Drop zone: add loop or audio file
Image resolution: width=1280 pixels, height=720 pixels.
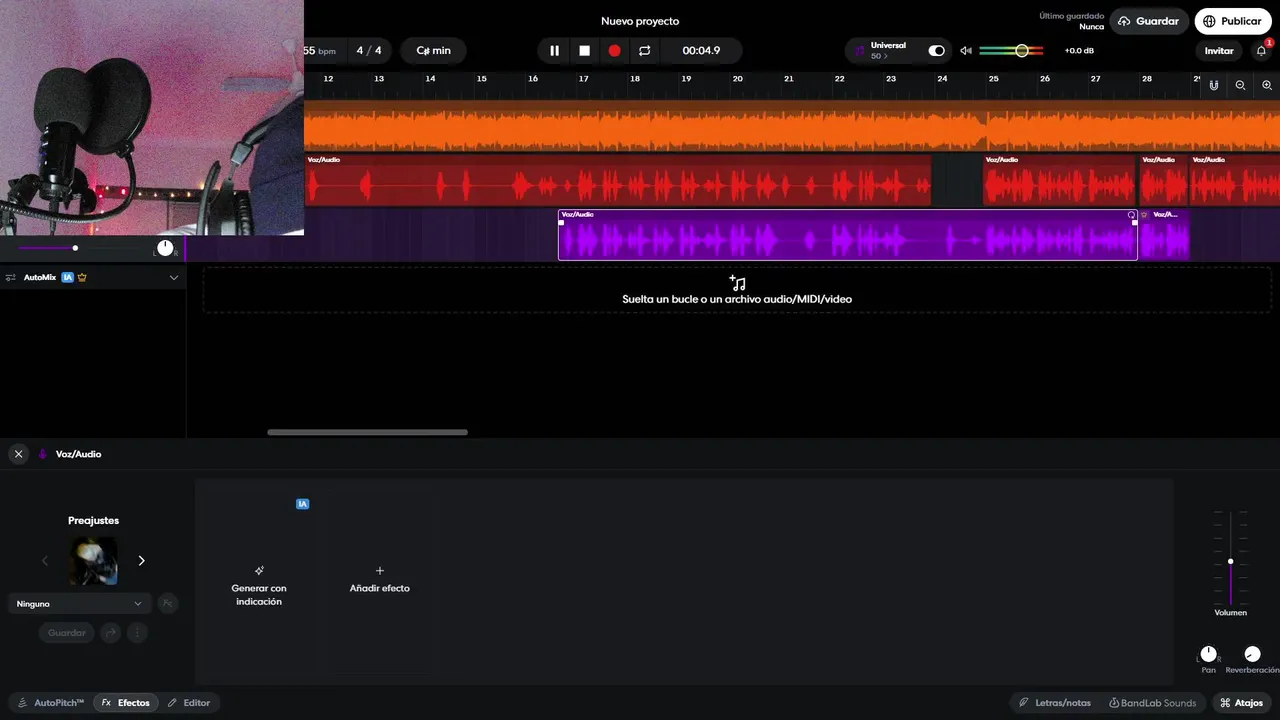[737, 290]
